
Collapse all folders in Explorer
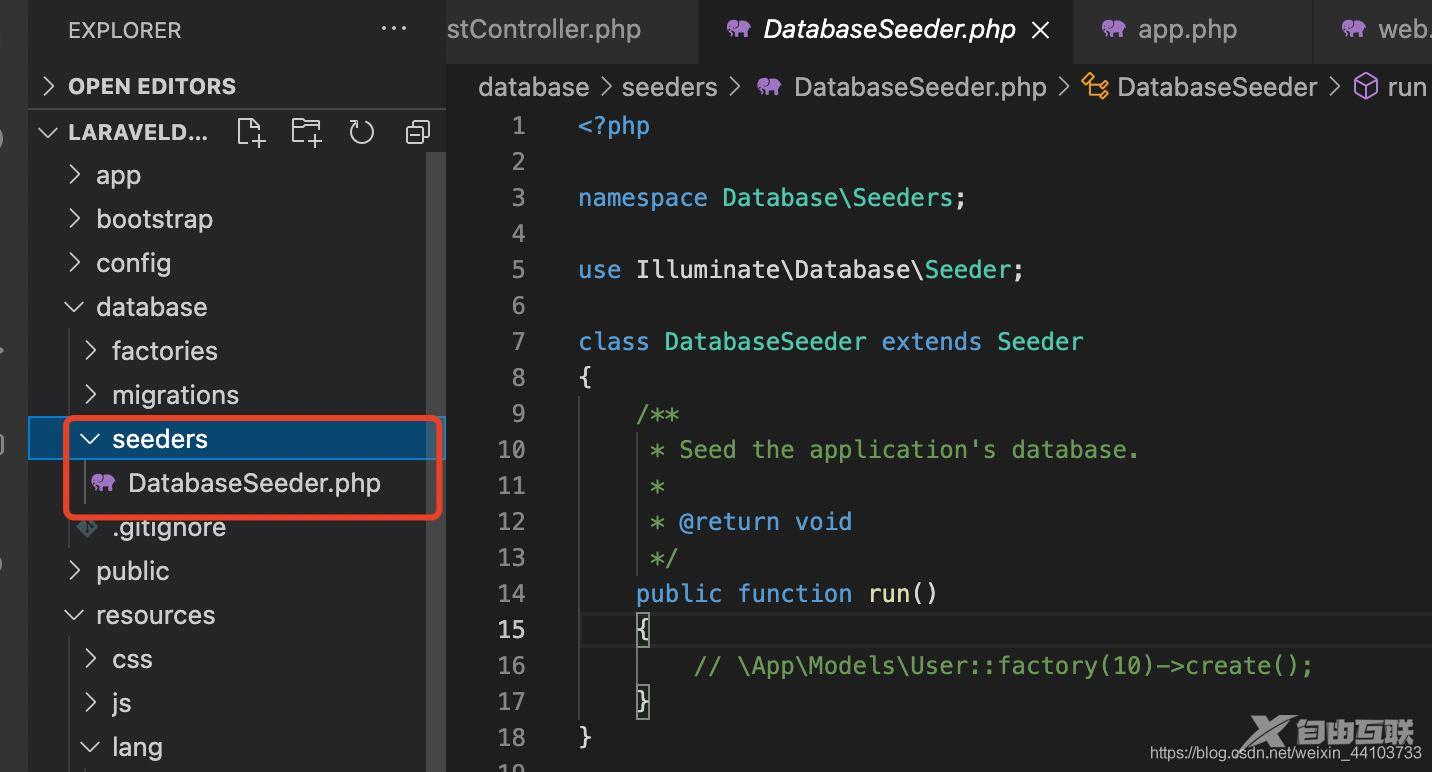pyautogui.click(x=417, y=132)
